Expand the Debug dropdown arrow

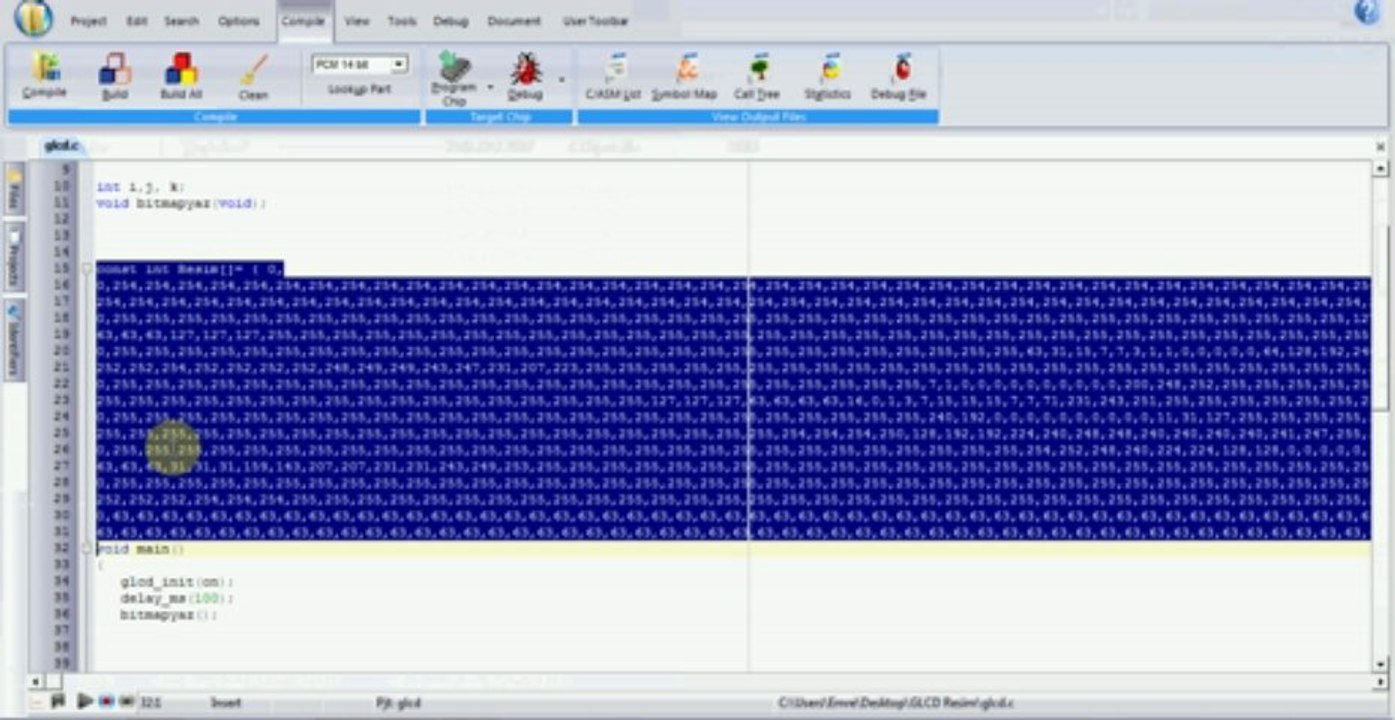561,79
